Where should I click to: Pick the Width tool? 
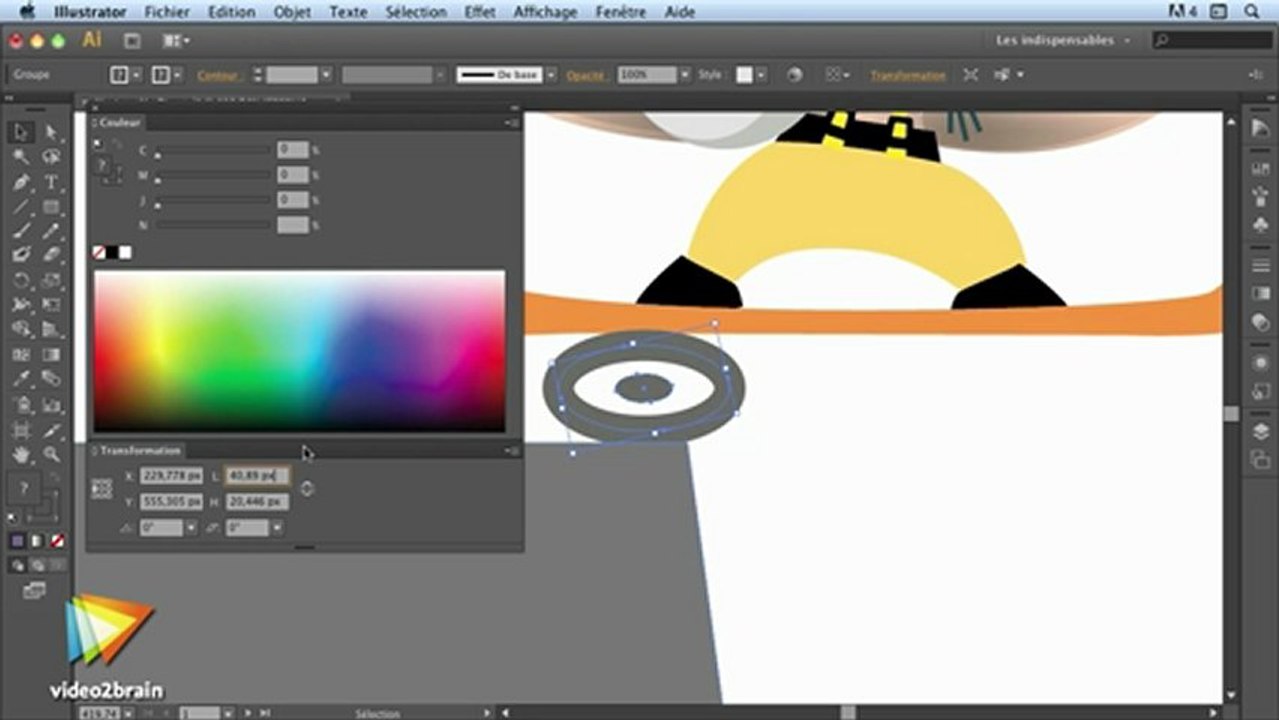point(22,304)
